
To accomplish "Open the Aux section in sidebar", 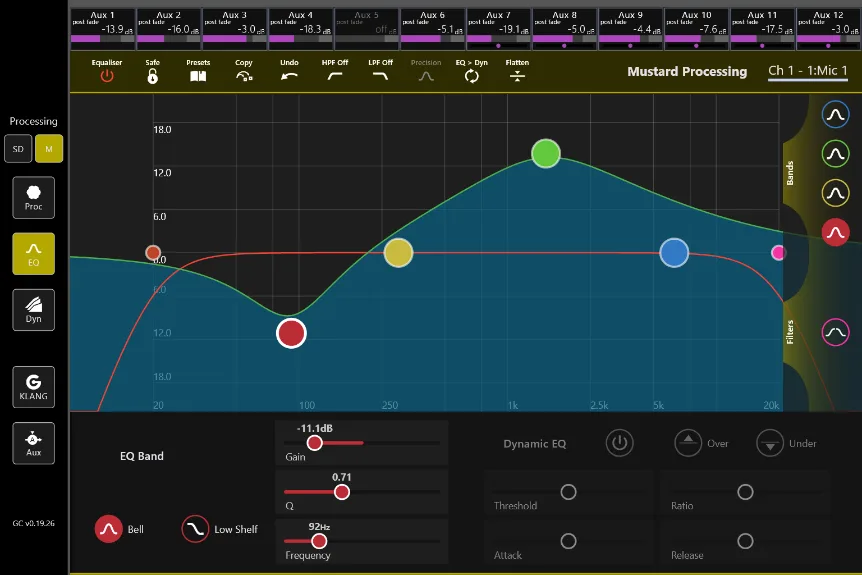I will coord(34,443).
